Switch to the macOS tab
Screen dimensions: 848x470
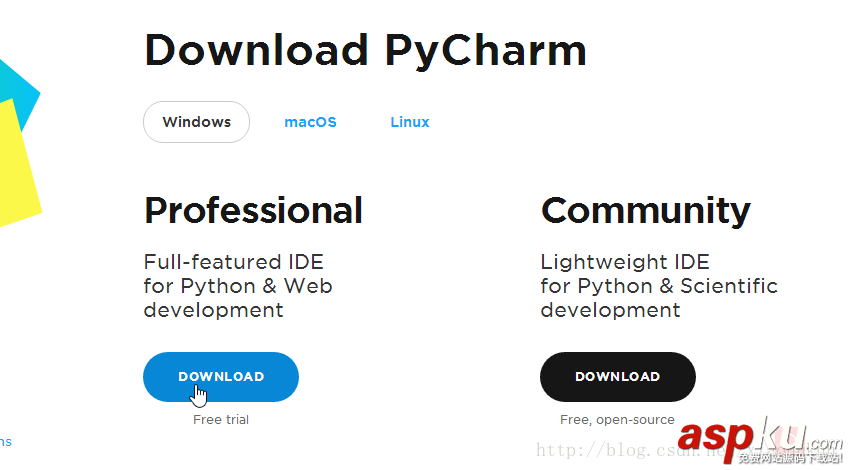point(310,122)
